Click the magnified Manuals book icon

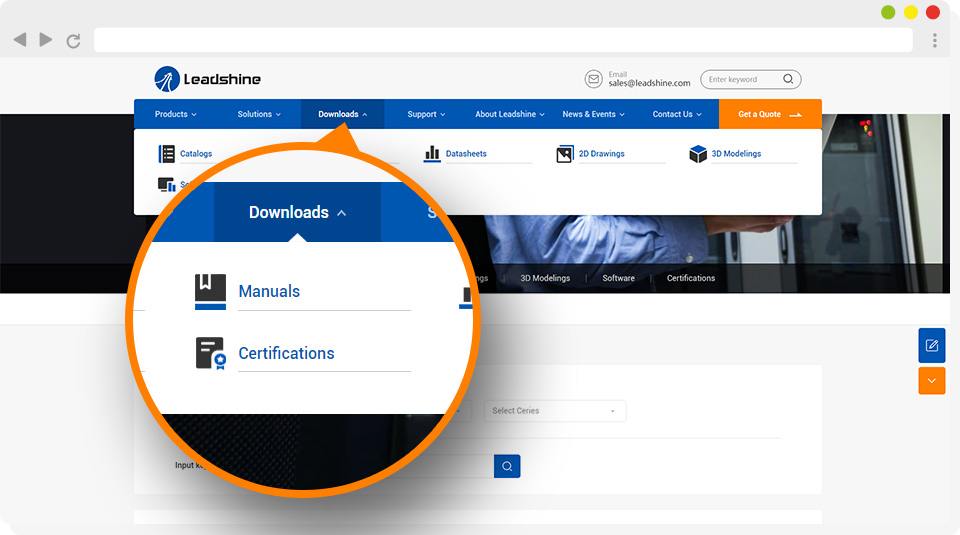(x=211, y=291)
